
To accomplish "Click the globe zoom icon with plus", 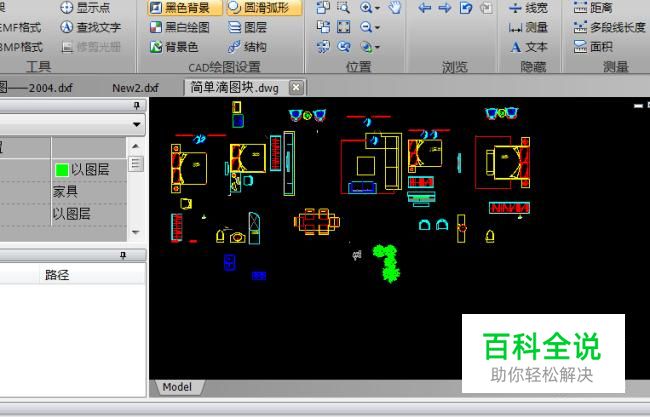I will pyautogui.click(x=366, y=47).
